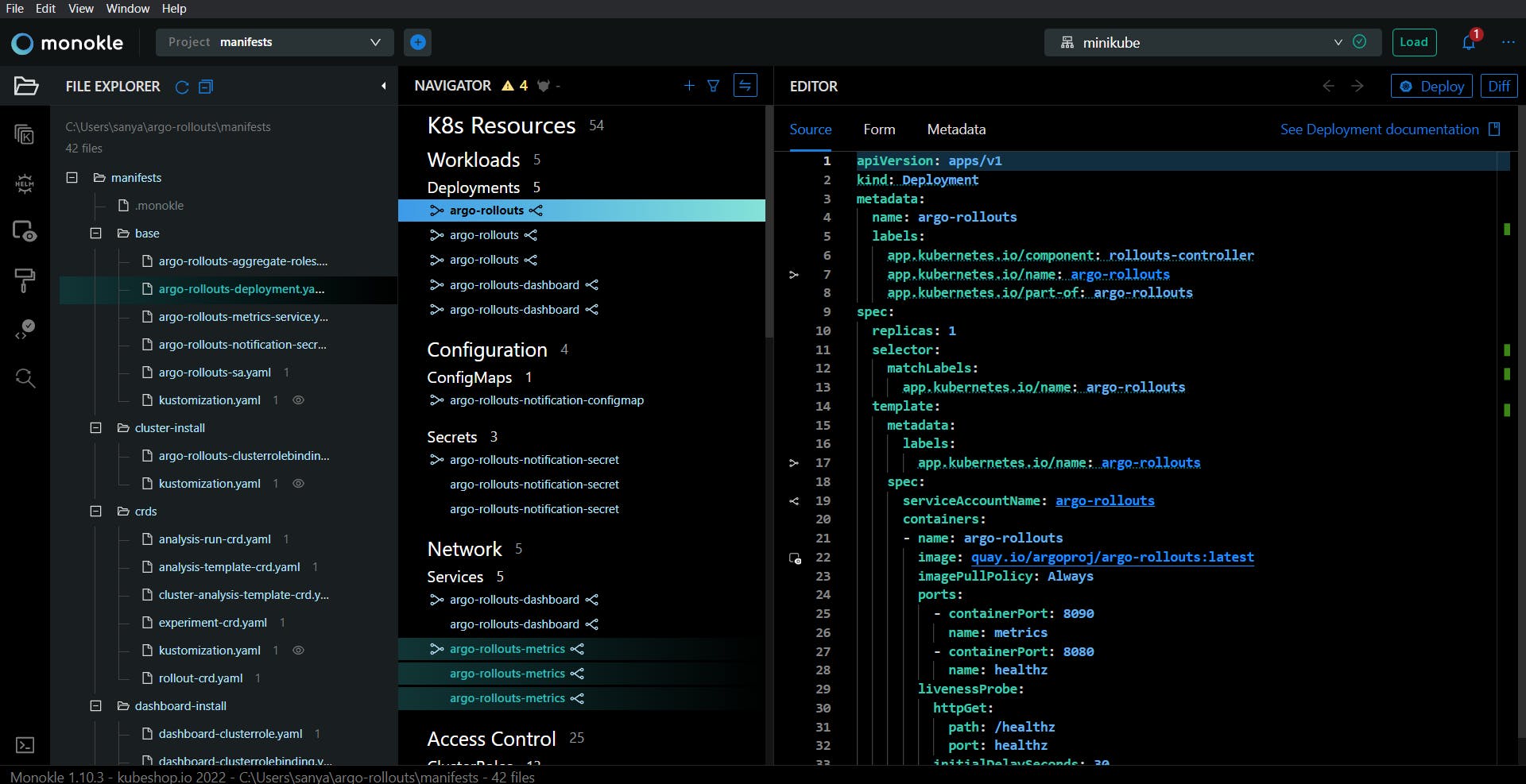Collapse the crds folder

point(96,512)
